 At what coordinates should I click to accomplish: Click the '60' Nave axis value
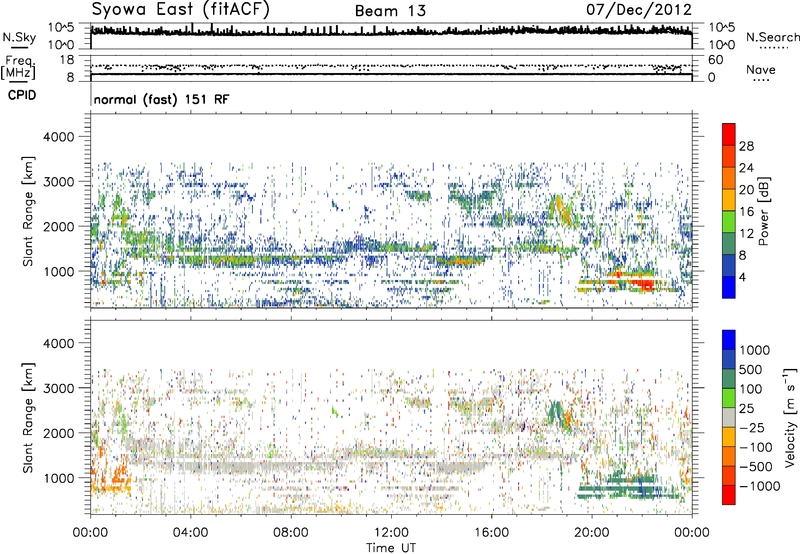pos(715,60)
